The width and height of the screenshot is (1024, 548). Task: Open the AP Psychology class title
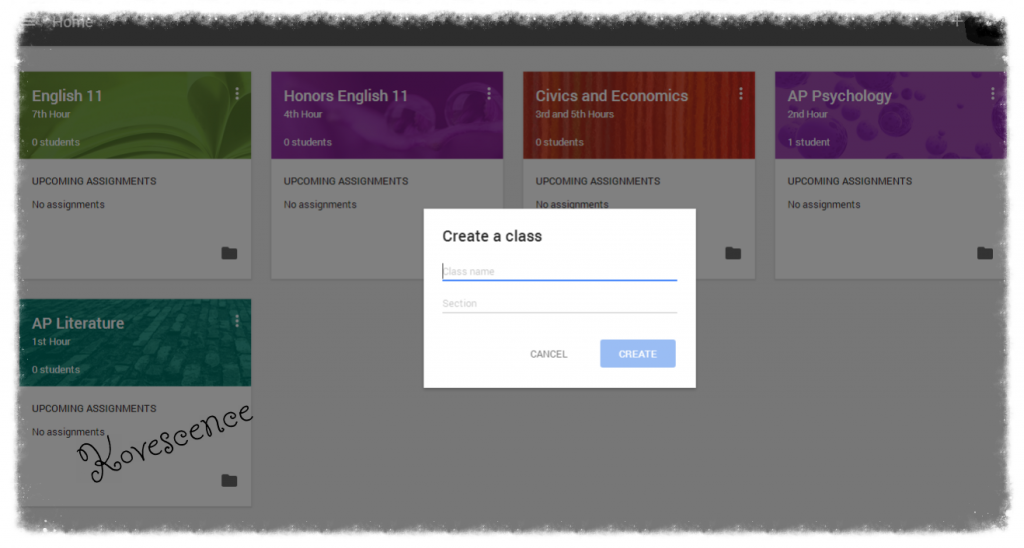839,96
